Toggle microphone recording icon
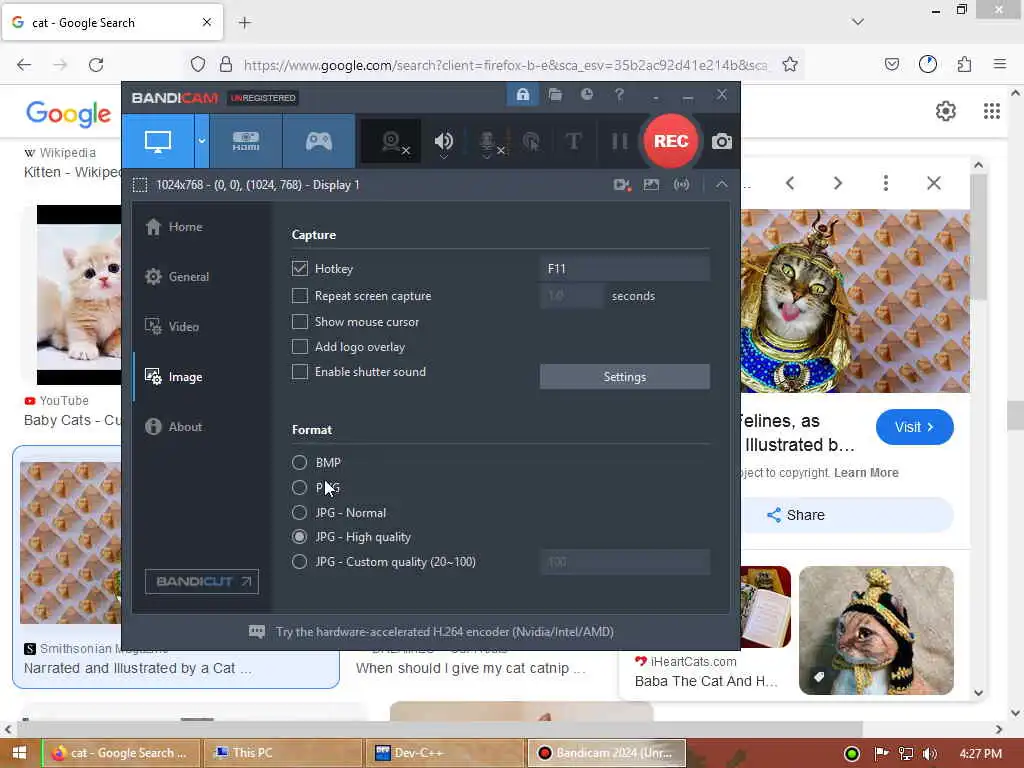Viewport: 1024px width, 768px height. point(488,142)
